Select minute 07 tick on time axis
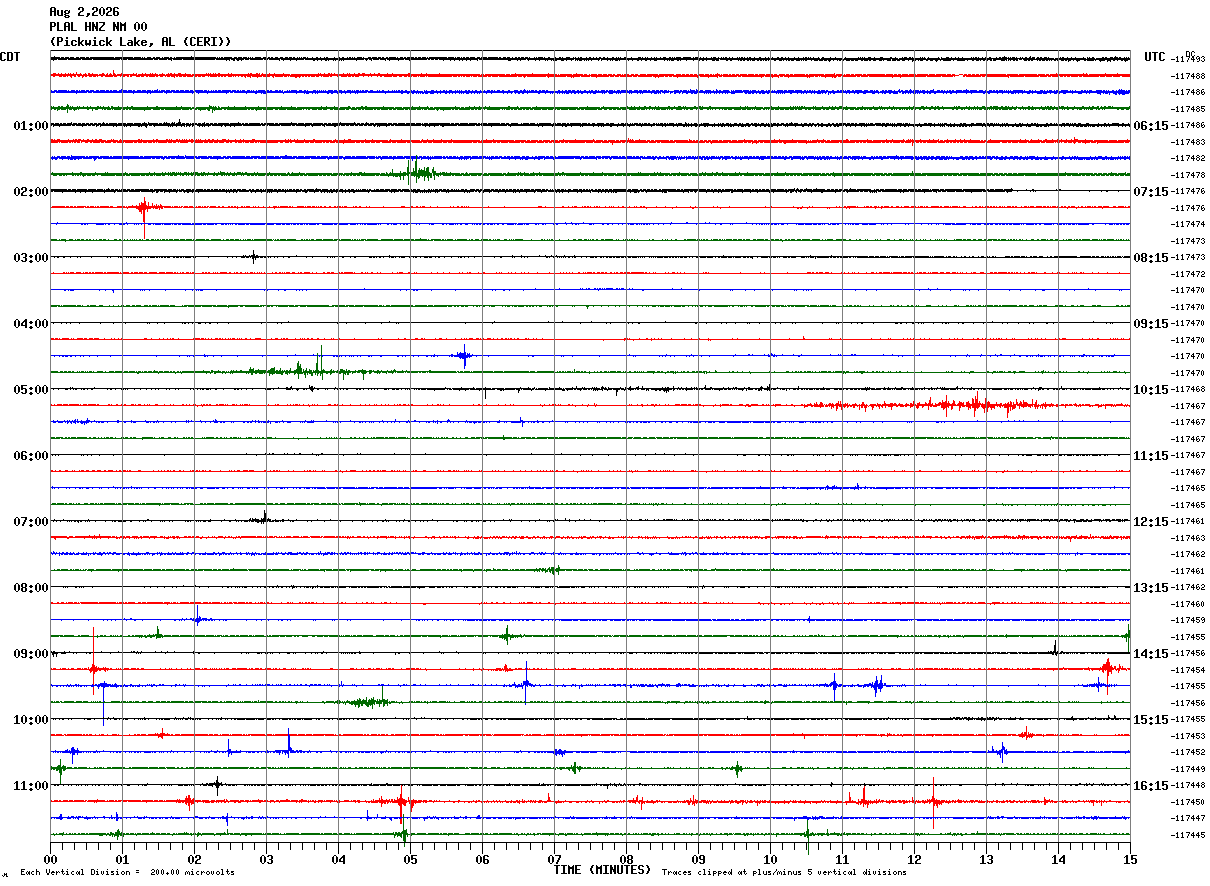1210x886 pixels. pos(554,859)
